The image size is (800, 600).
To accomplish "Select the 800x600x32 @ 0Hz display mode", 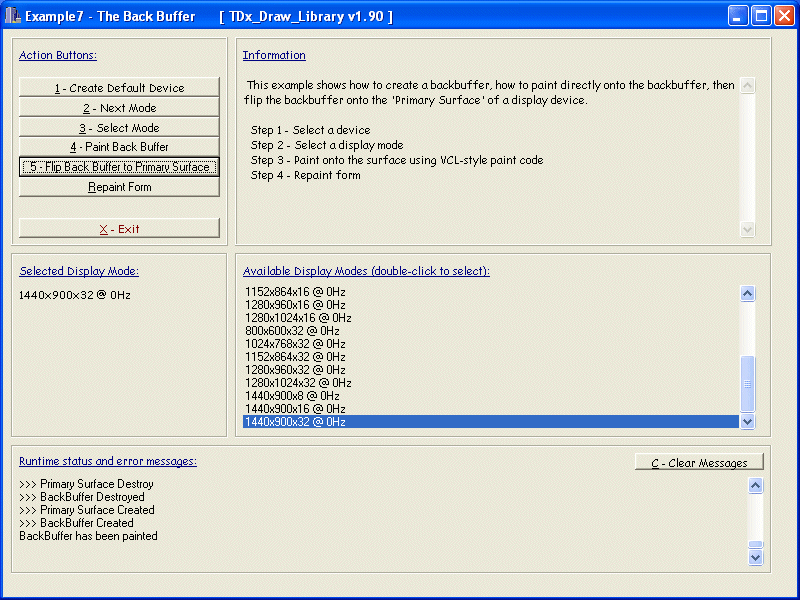I will click(x=292, y=331).
